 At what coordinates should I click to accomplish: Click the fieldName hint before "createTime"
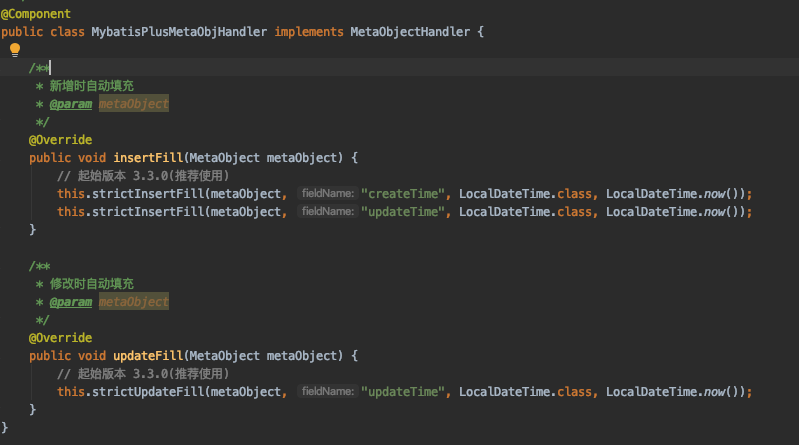(x=326, y=193)
